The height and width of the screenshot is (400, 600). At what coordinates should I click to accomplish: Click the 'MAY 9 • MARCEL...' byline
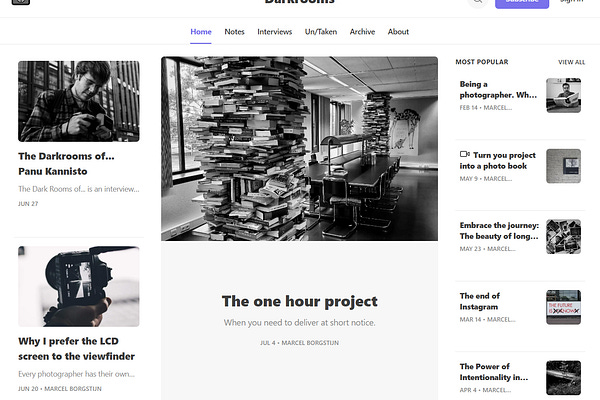coord(486,179)
